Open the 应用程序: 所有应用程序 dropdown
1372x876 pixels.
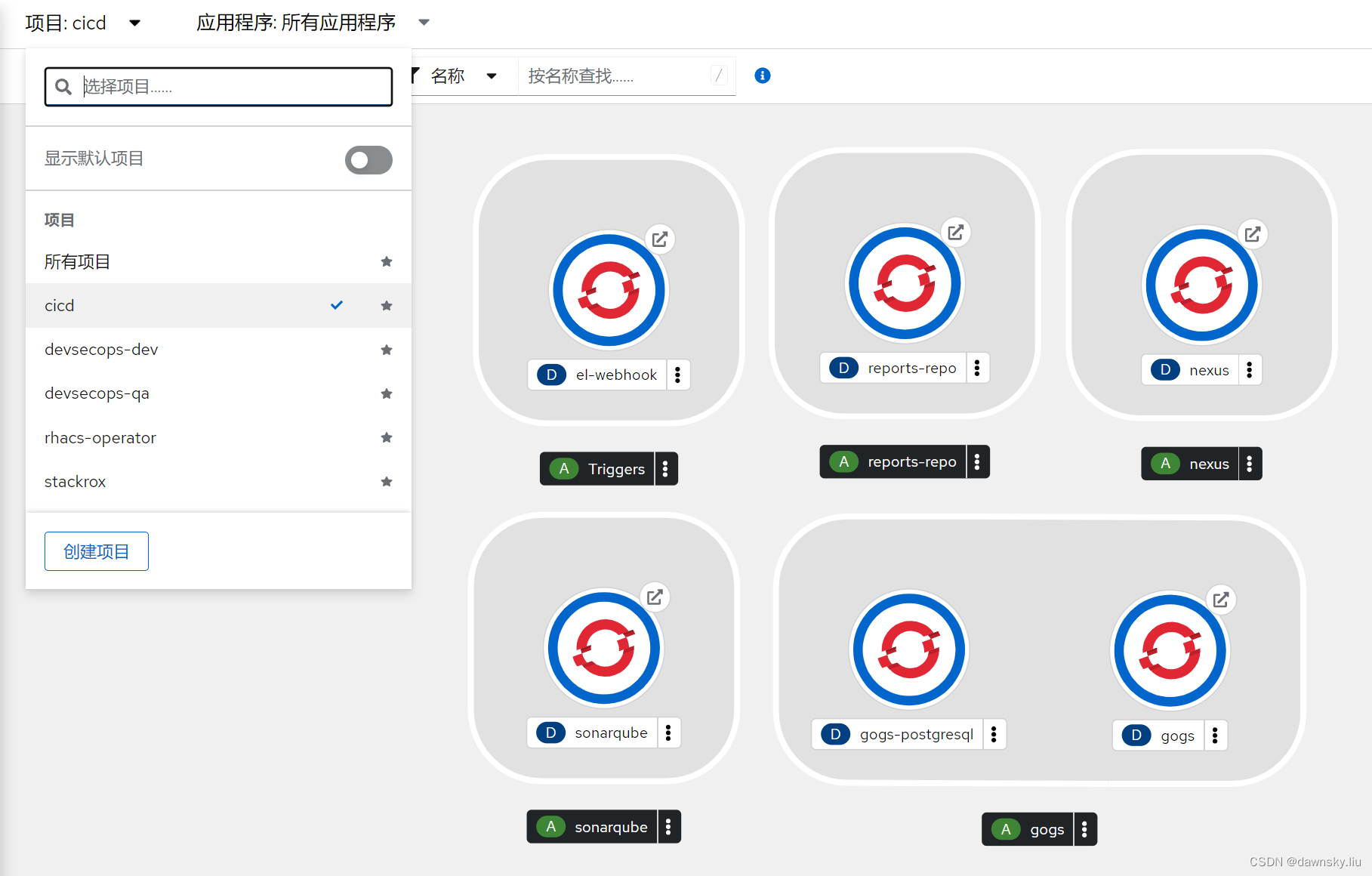313,23
